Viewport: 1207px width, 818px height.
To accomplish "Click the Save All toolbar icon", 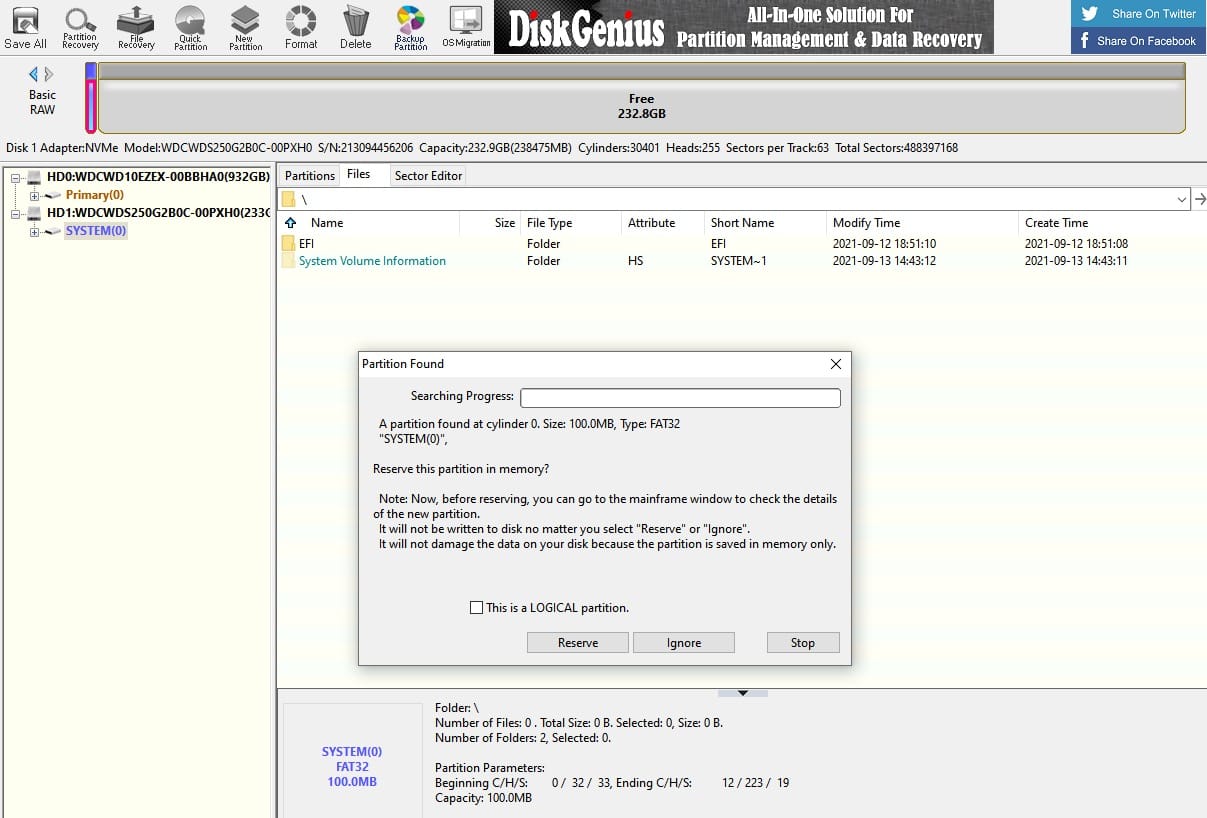I will (25, 27).
